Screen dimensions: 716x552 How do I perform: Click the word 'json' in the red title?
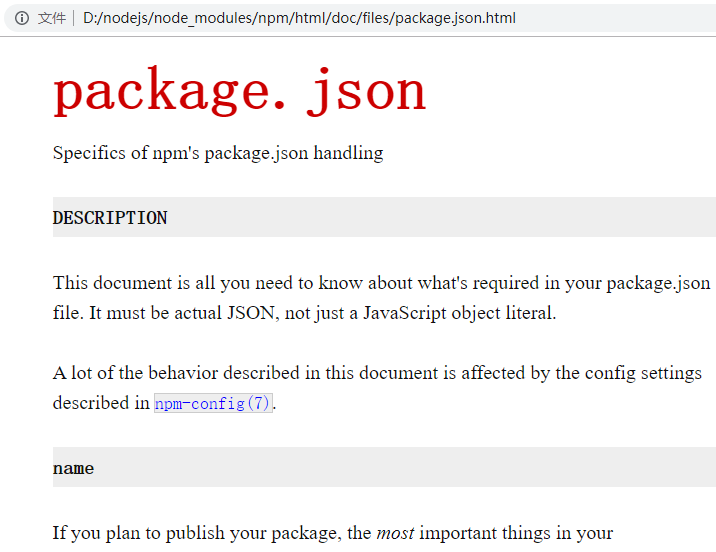(x=367, y=92)
